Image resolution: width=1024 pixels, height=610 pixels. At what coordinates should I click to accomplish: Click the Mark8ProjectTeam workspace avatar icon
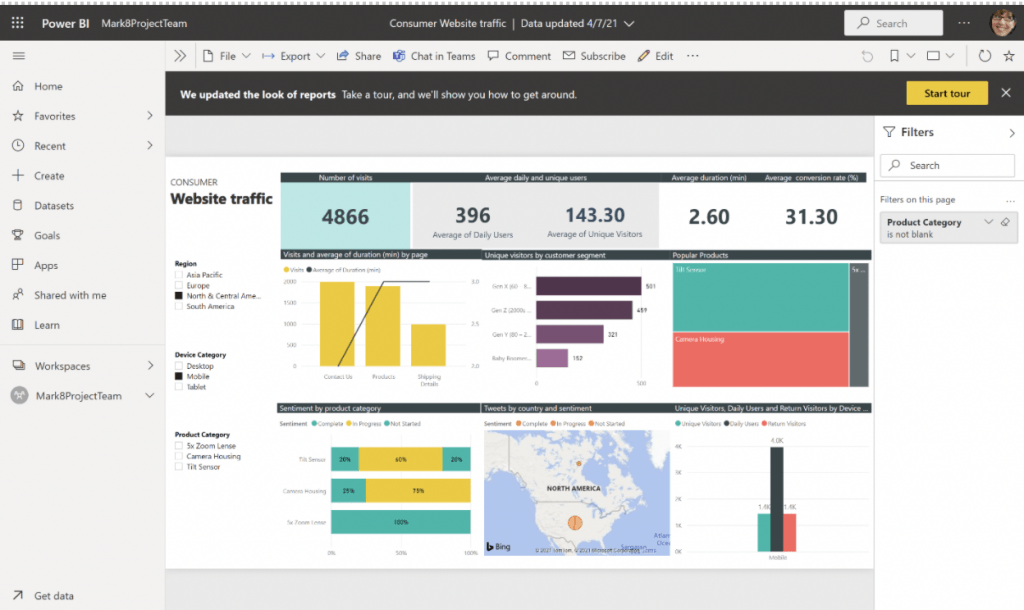pyautogui.click(x=20, y=396)
